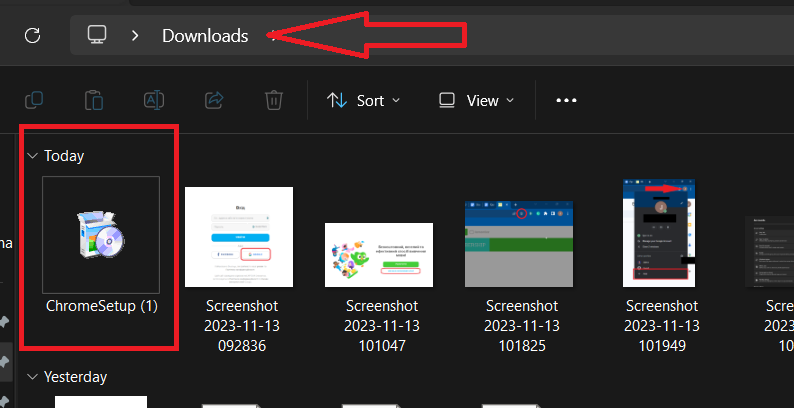Click the Rename icon in toolbar
Viewport: 794px width, 408px height.
pos(153,100)
